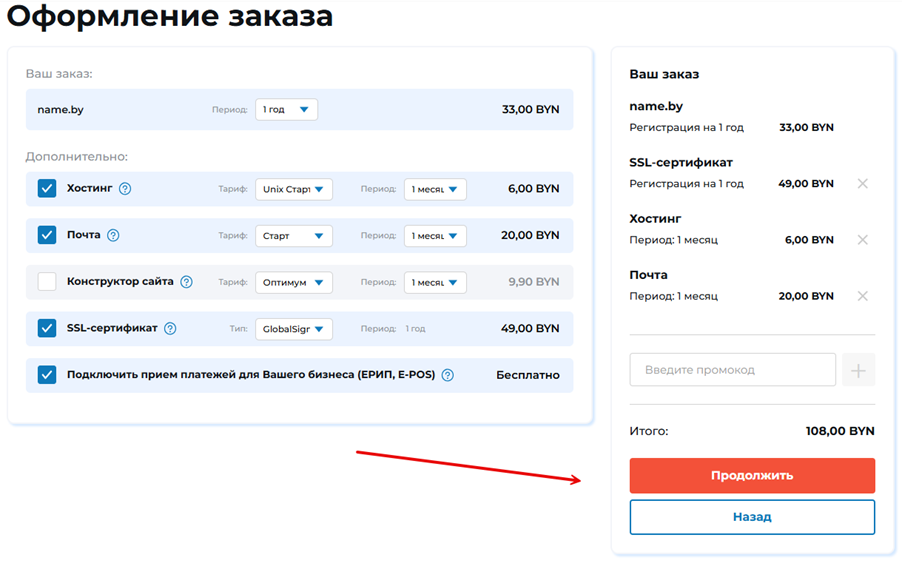The height and width of the screenshot is (566, 902).
Task: Delete Почта item from order summary
Action: coord(862,296)
